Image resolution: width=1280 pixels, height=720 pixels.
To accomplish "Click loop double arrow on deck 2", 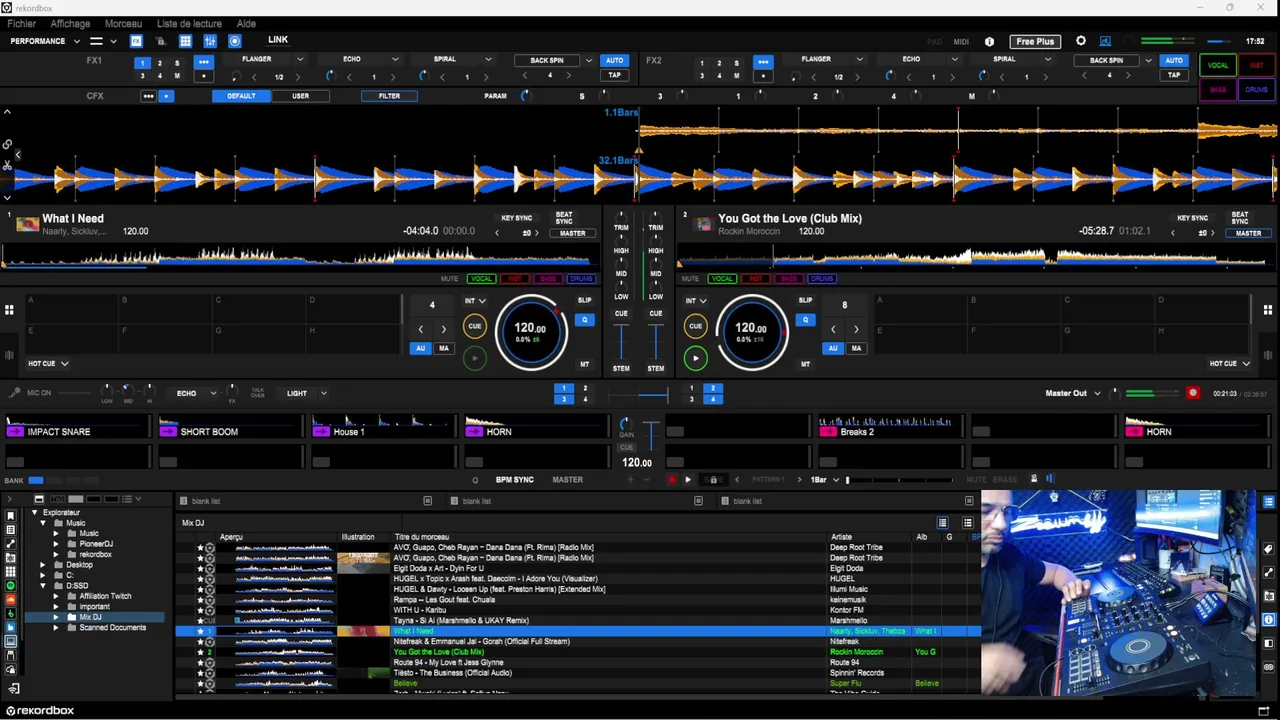I will click(x=856, y=329).
